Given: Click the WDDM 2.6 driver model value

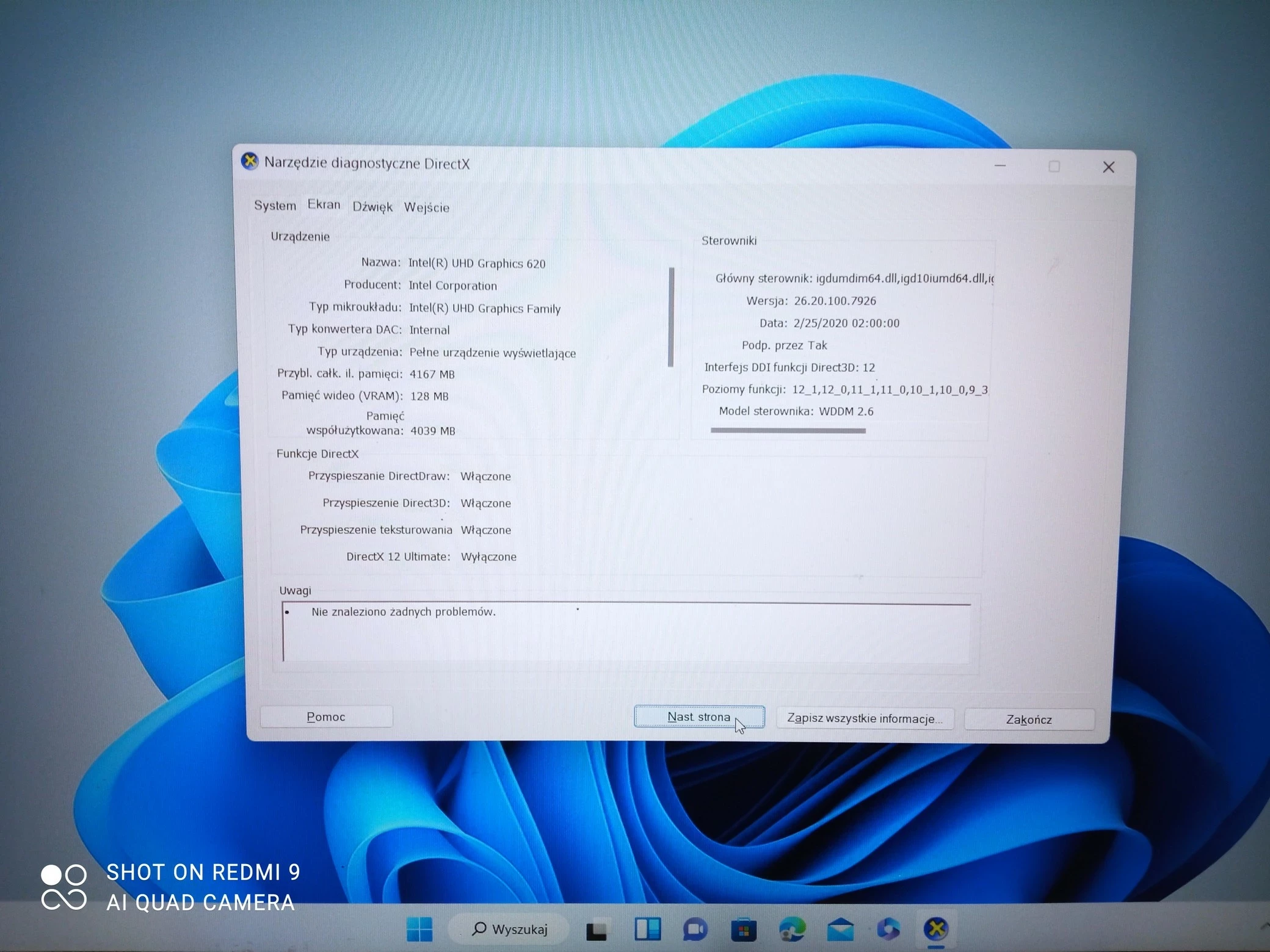Looking at the screenshot, I should 846,411.
